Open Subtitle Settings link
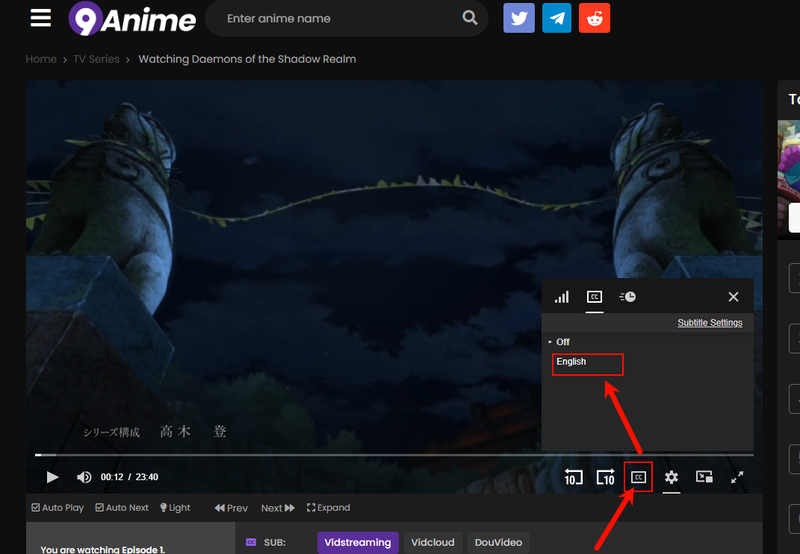Screen dimensions: 800x554 point(710,323)
